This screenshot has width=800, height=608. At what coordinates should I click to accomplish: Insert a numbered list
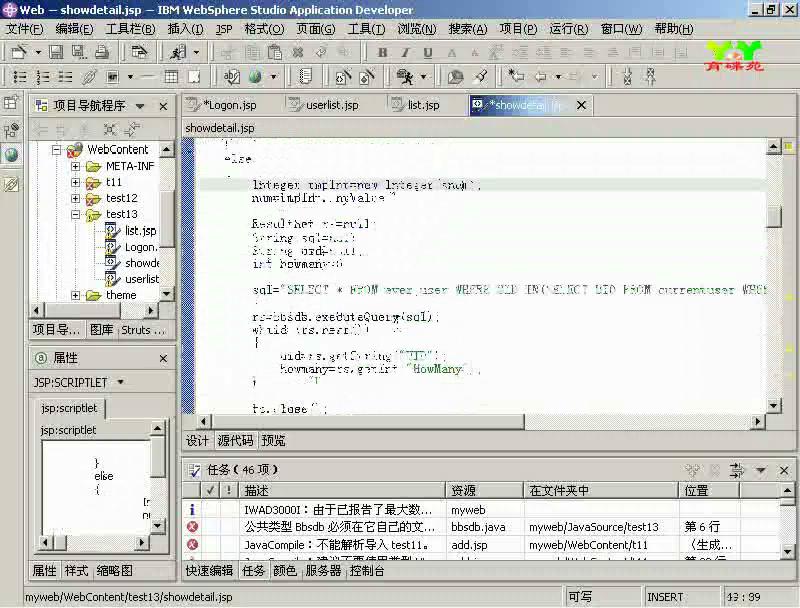click(x=42, y=77)
